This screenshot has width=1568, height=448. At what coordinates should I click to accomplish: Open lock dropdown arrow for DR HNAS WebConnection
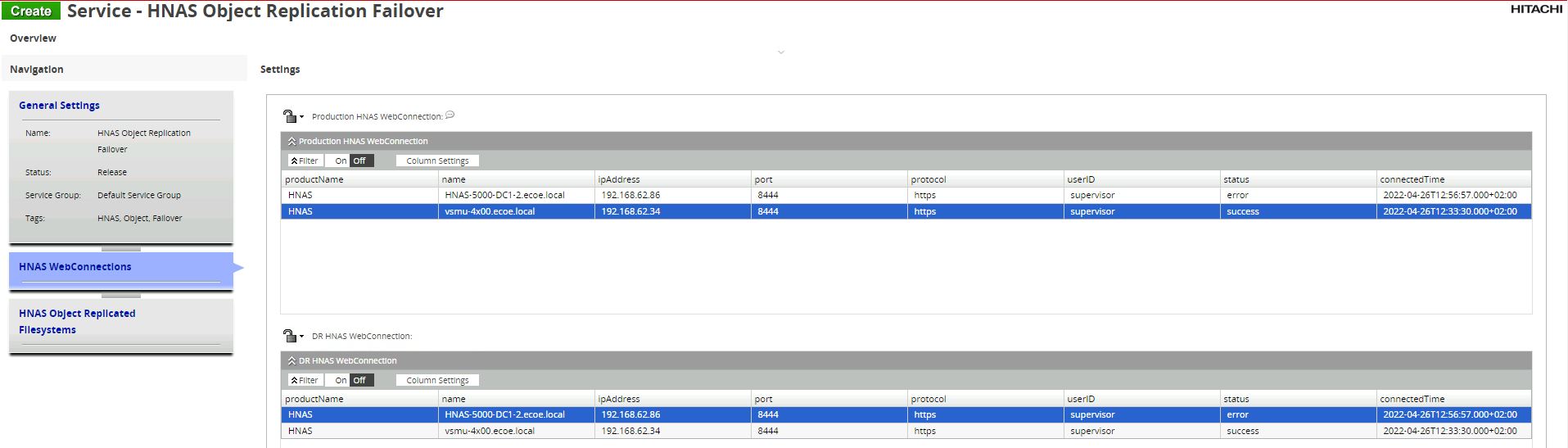pos(301,337)
